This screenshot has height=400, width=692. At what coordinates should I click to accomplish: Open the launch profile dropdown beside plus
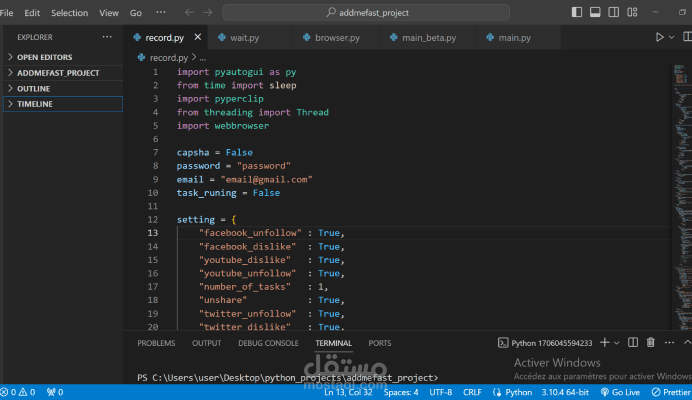[x=617, y=343]
